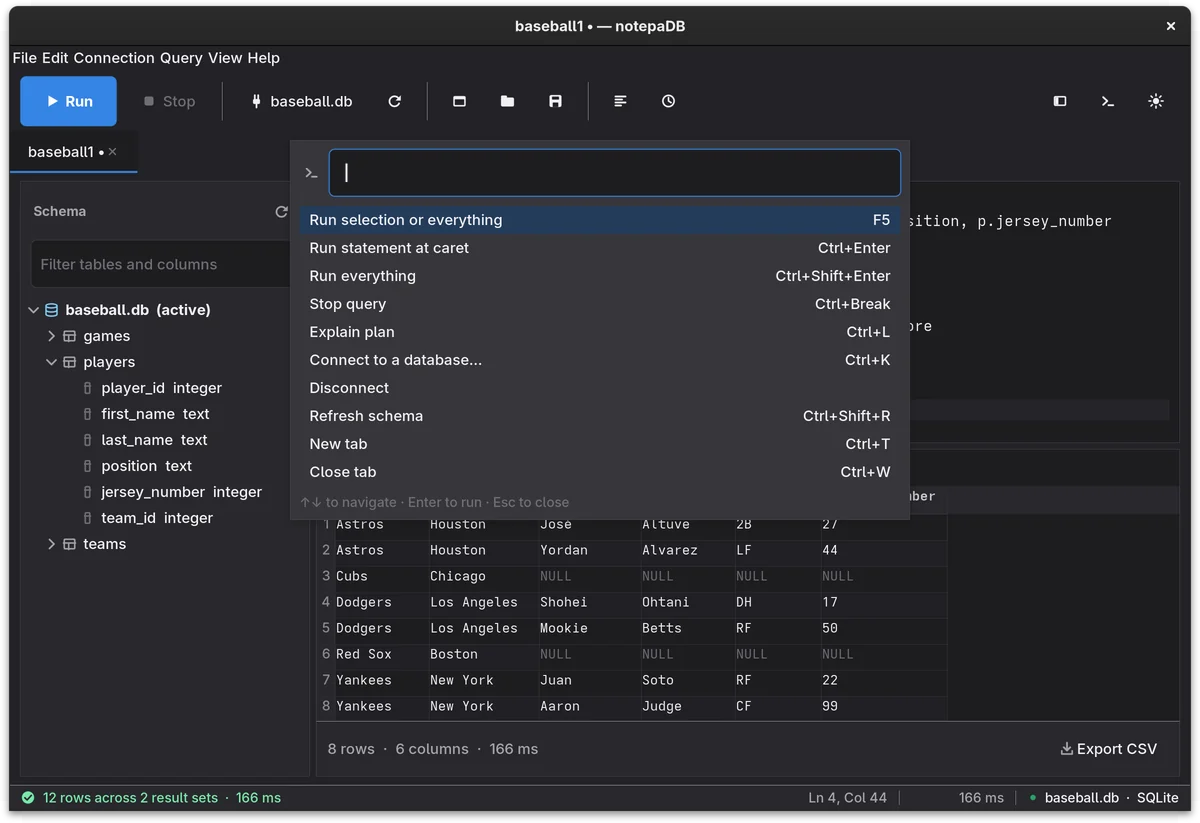The width and height of the screenshot is (1200, 823).
Task: Open the View menu
Action: coord(225,58)
